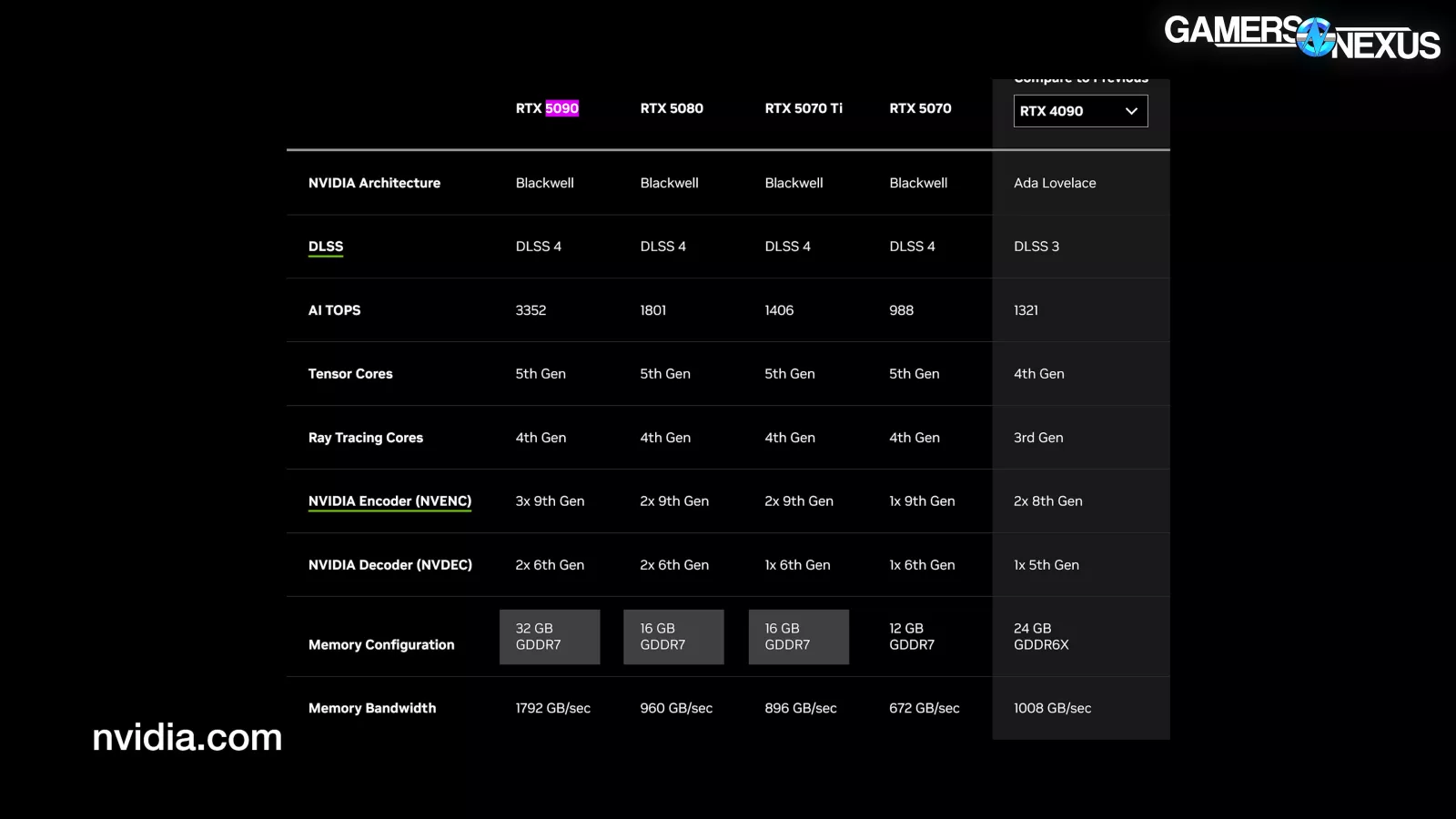This screenshot has height=819, width=1456.
Task: Select the RTX 5080 16 GB GDDR7 box
Action: pyautogui.click(x=673, y=637)
